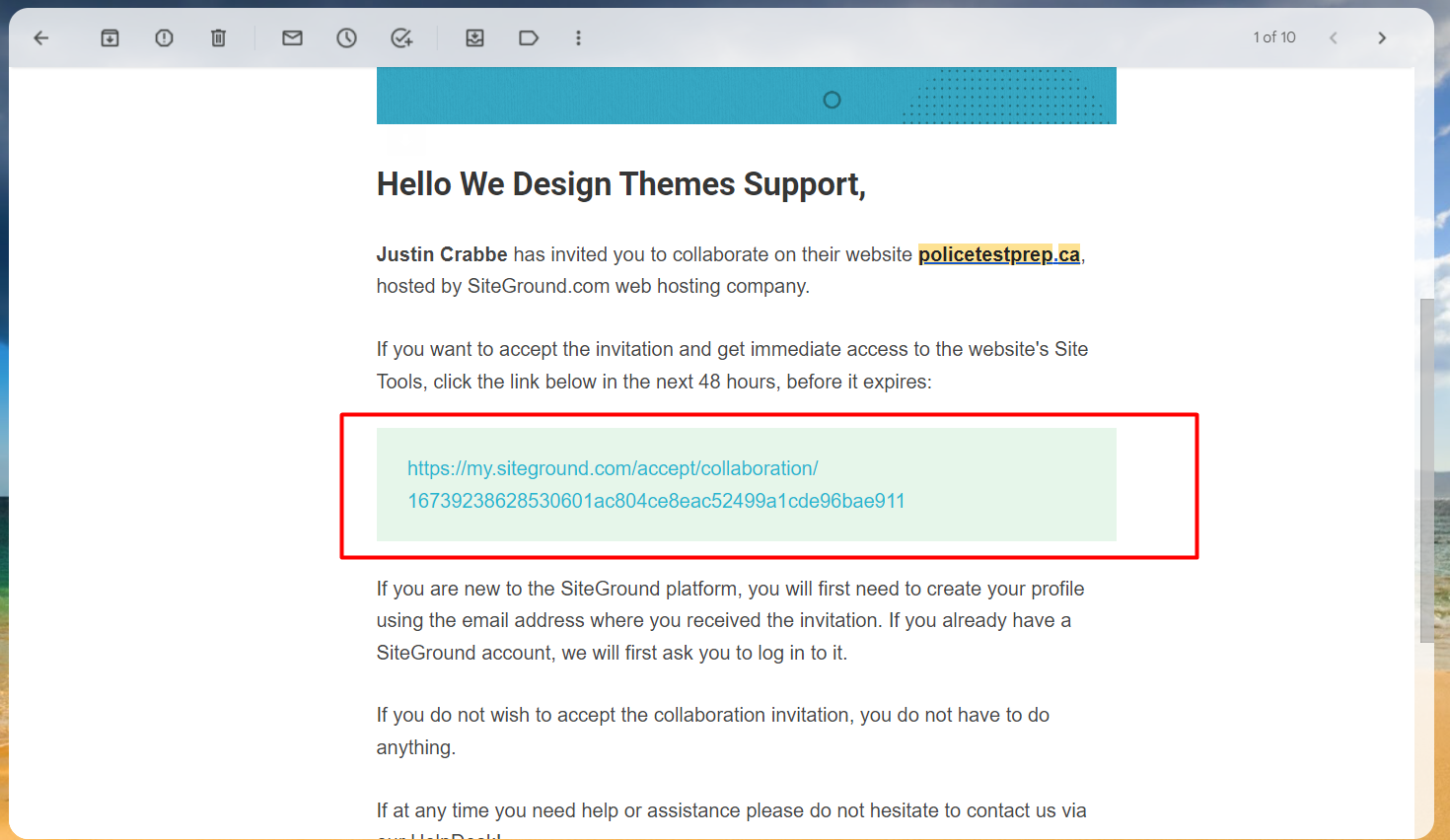Snooze this email with clock icon
The image size is (1450, 840).
346,38
